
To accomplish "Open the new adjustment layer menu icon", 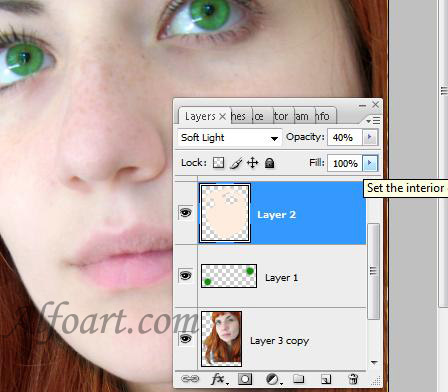I will tap(273, 379).
